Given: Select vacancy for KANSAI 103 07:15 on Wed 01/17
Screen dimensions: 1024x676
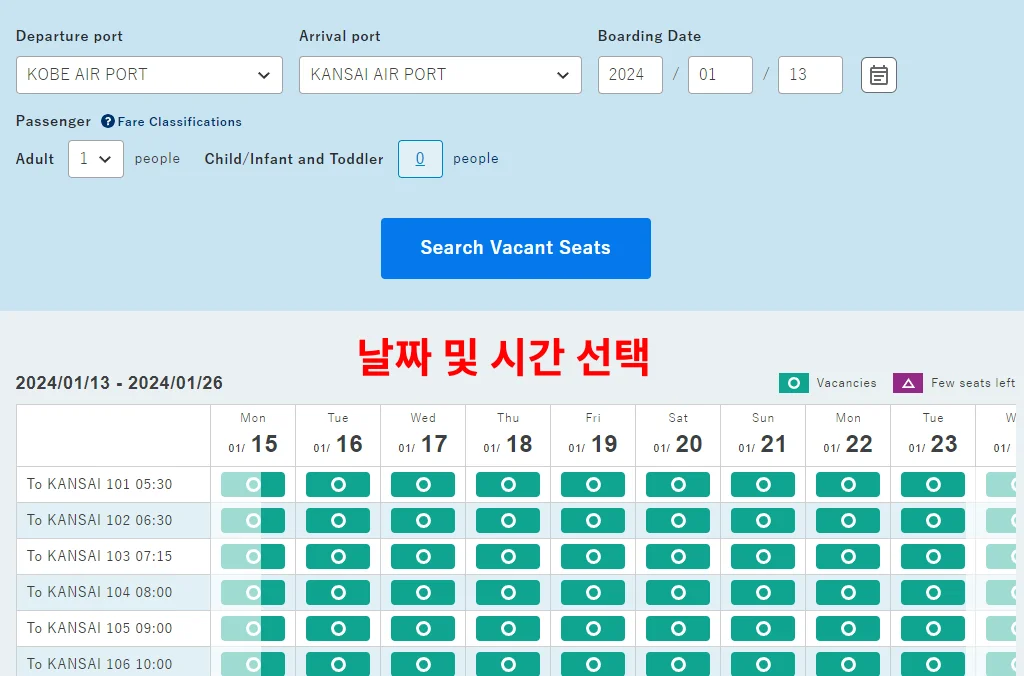Looking at the screenshot, I should click(422, 555).
